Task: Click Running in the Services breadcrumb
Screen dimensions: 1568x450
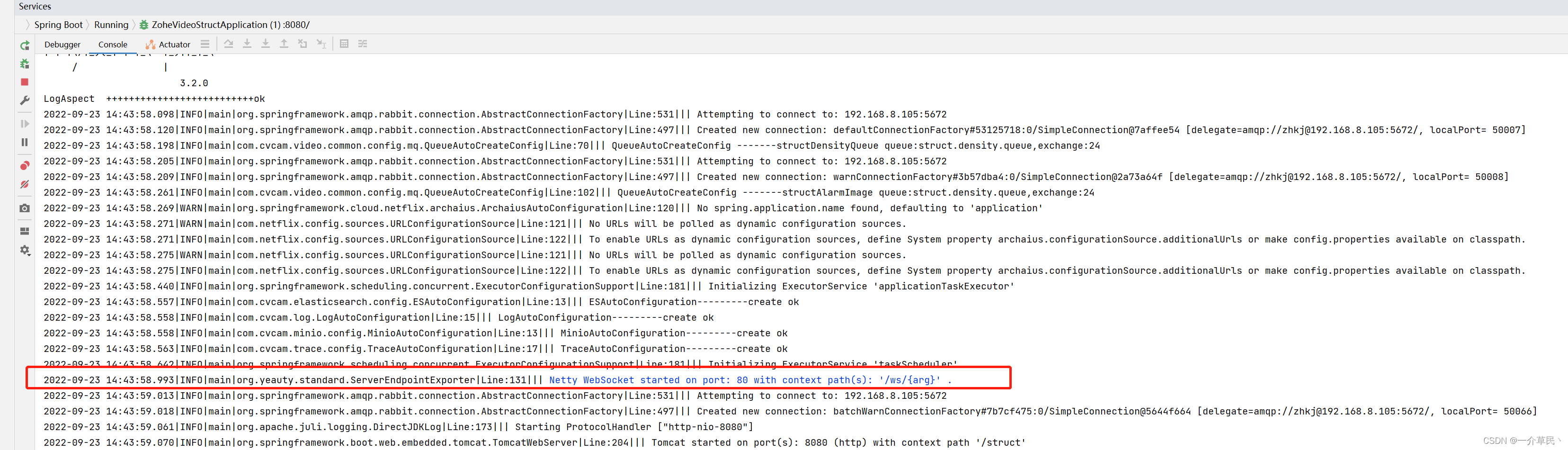Action: tap(111, 25)
